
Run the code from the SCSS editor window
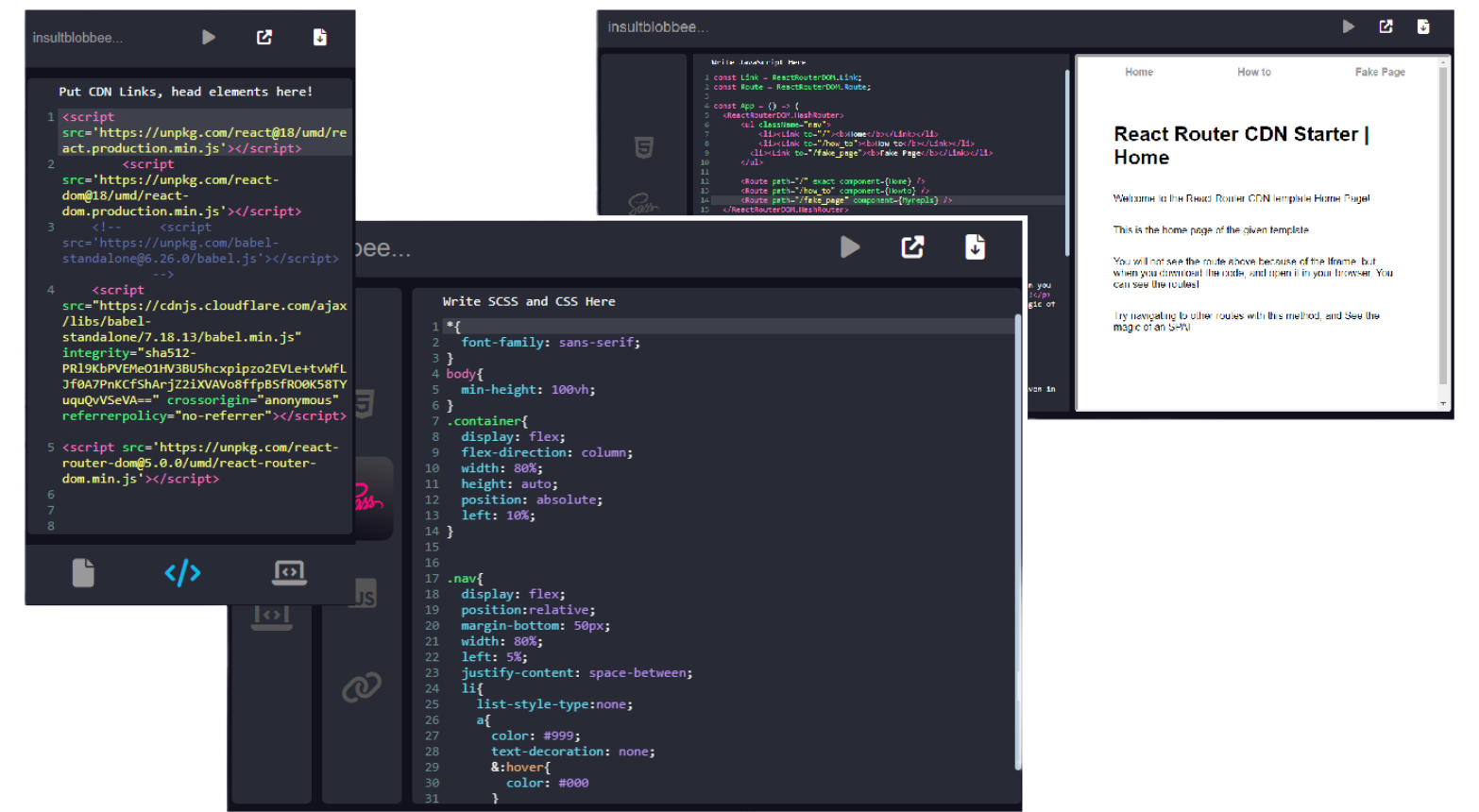coord(850,247)
